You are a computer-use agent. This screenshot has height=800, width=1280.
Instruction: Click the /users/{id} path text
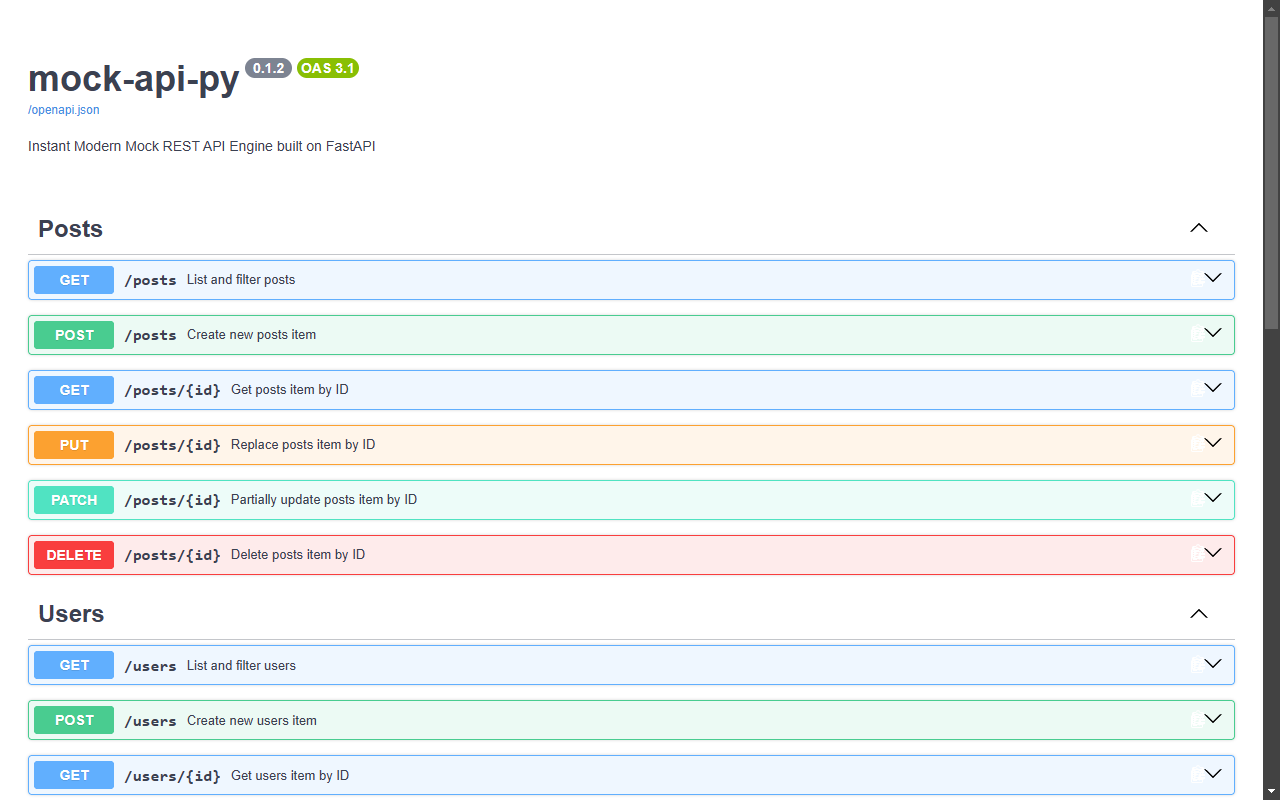(x=172, y=776)
